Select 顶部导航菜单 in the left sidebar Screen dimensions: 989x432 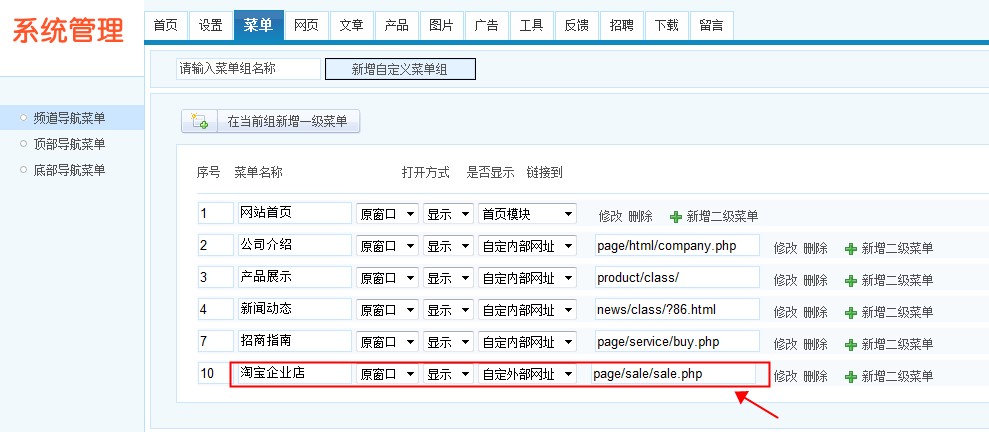[69, 144]
